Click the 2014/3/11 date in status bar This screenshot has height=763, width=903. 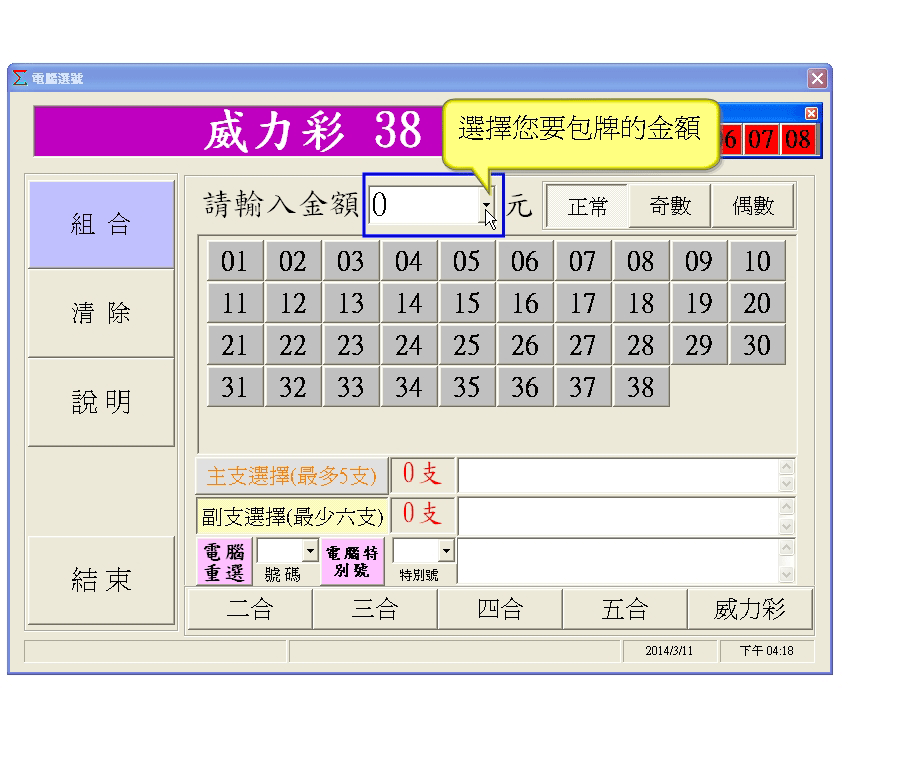tap(669, 651)
